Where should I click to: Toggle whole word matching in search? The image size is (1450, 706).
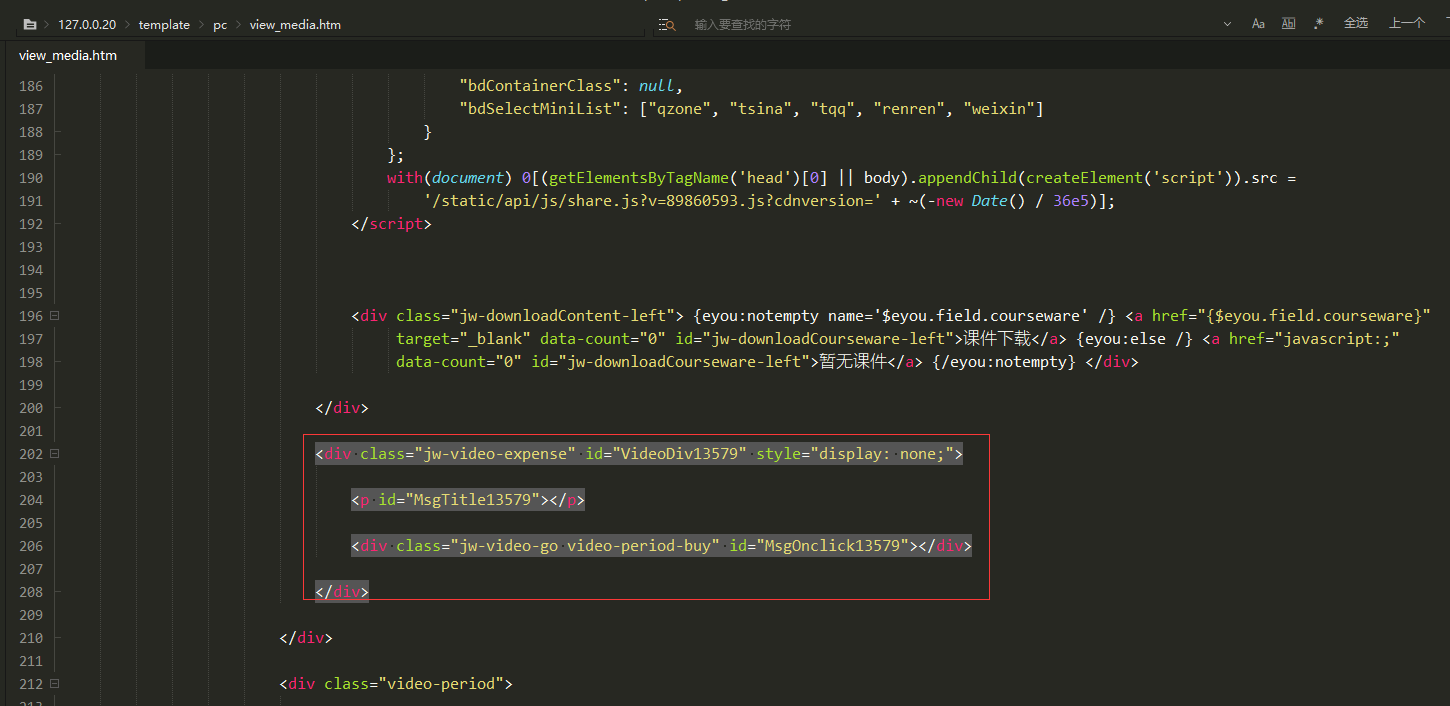(x=1289, y=24)
